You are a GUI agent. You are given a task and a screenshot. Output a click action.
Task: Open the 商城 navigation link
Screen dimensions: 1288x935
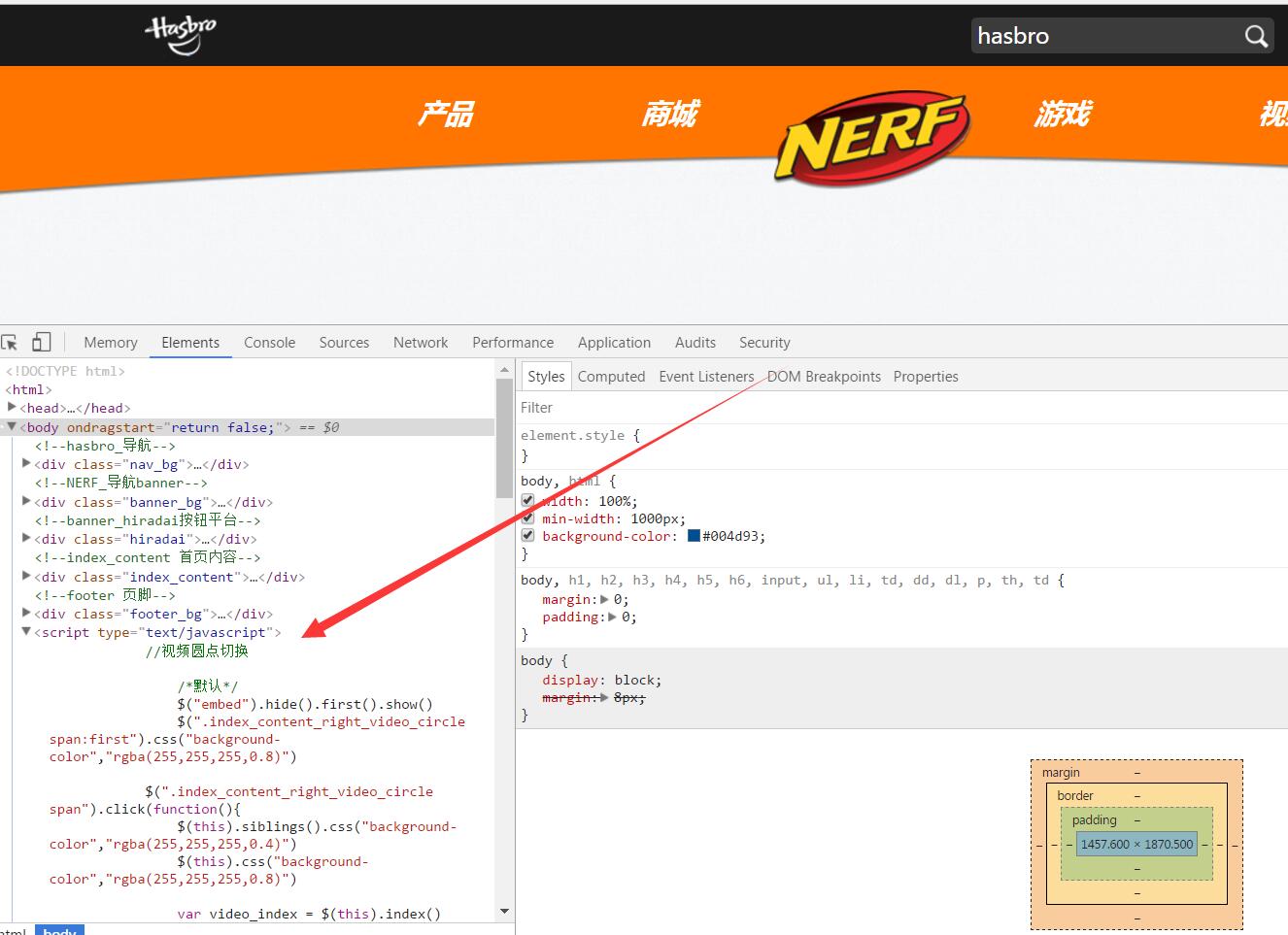tap(669, 115)
